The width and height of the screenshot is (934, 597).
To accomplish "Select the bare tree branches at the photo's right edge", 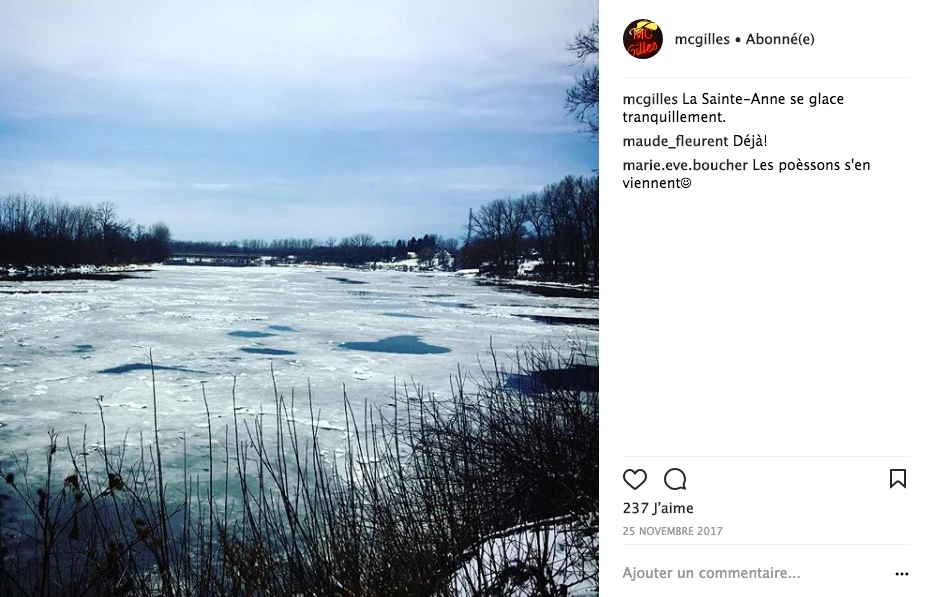I will 584,77.
